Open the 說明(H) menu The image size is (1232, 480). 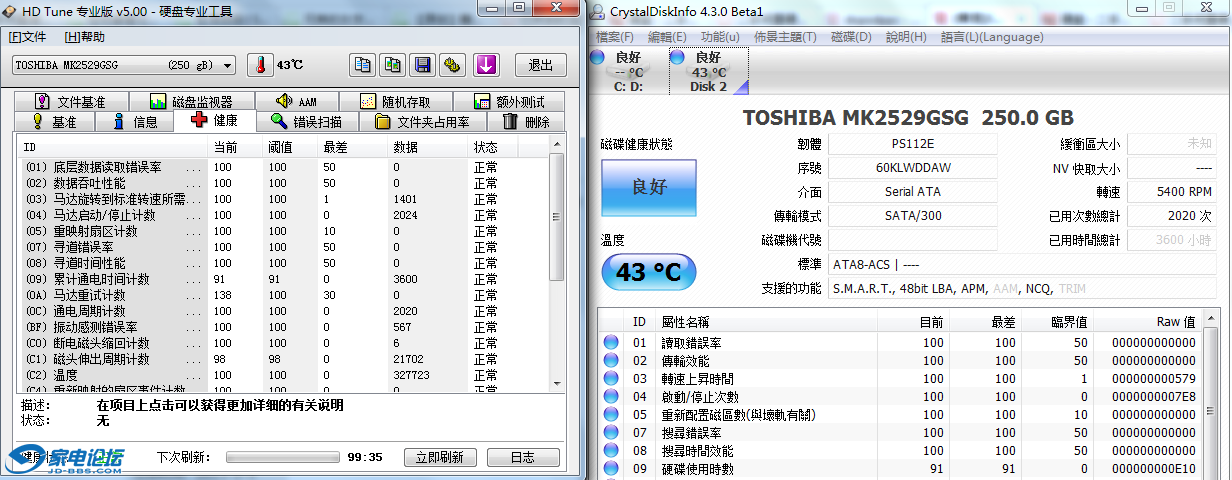coord(907,37)
